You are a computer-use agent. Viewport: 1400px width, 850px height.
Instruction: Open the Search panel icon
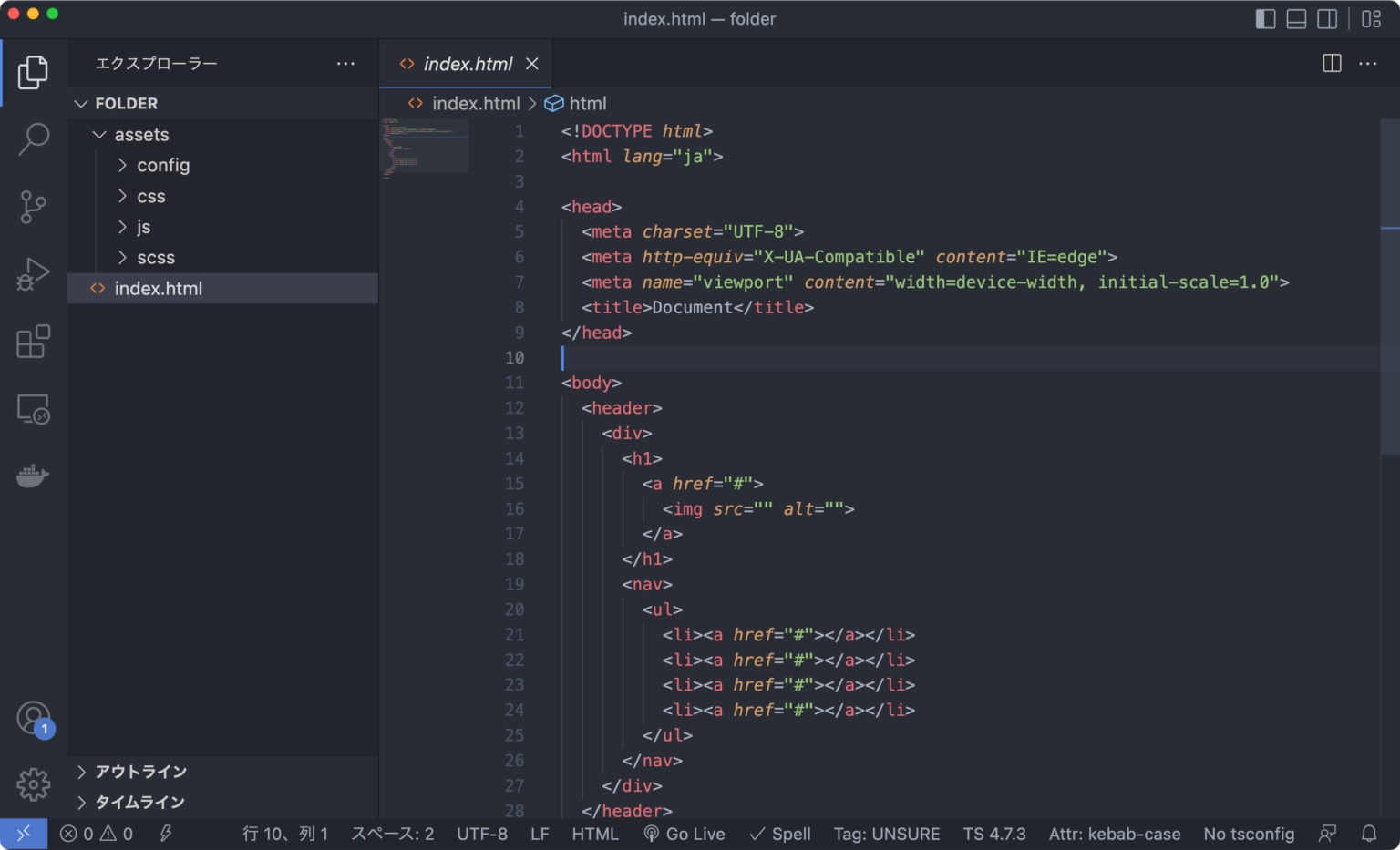34,138
